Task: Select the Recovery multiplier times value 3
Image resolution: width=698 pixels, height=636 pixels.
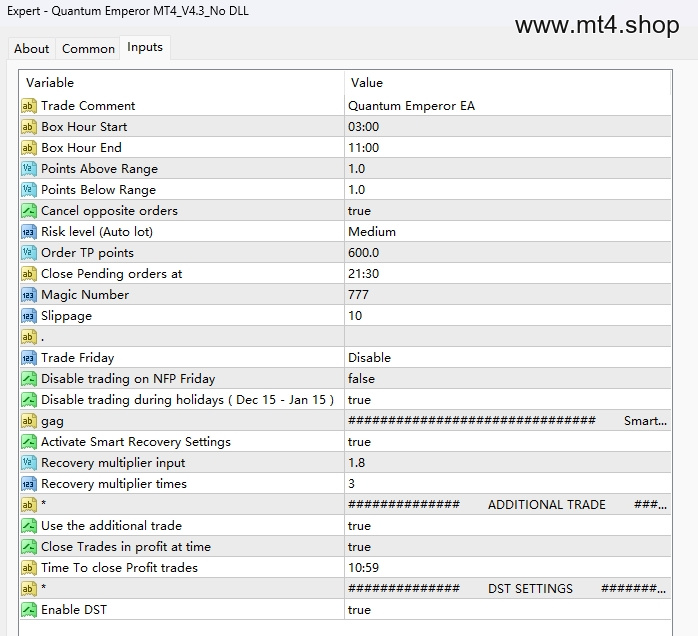Action: click(507, 484)
